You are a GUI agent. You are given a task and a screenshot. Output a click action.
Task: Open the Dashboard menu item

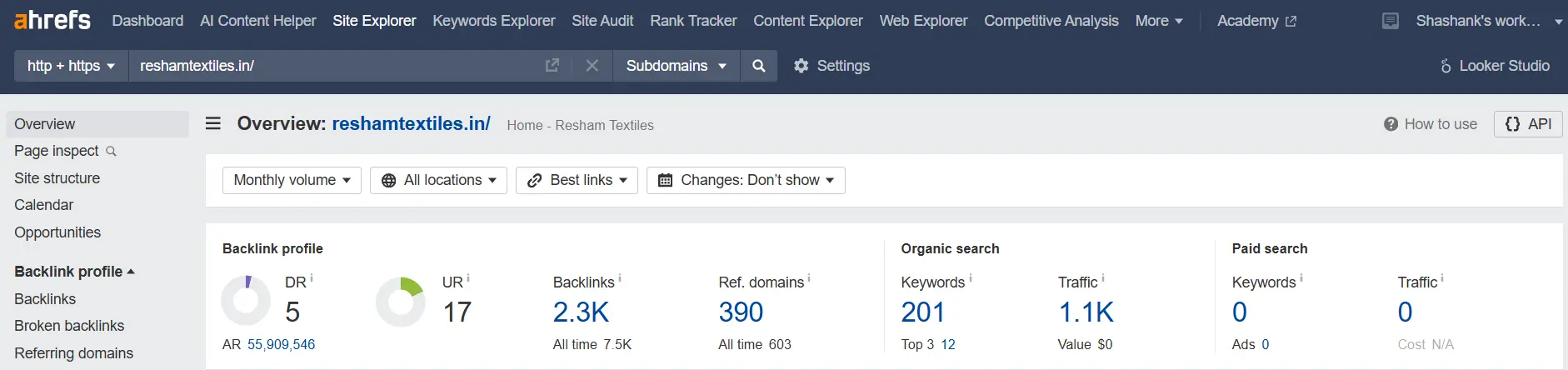(147, 21)
